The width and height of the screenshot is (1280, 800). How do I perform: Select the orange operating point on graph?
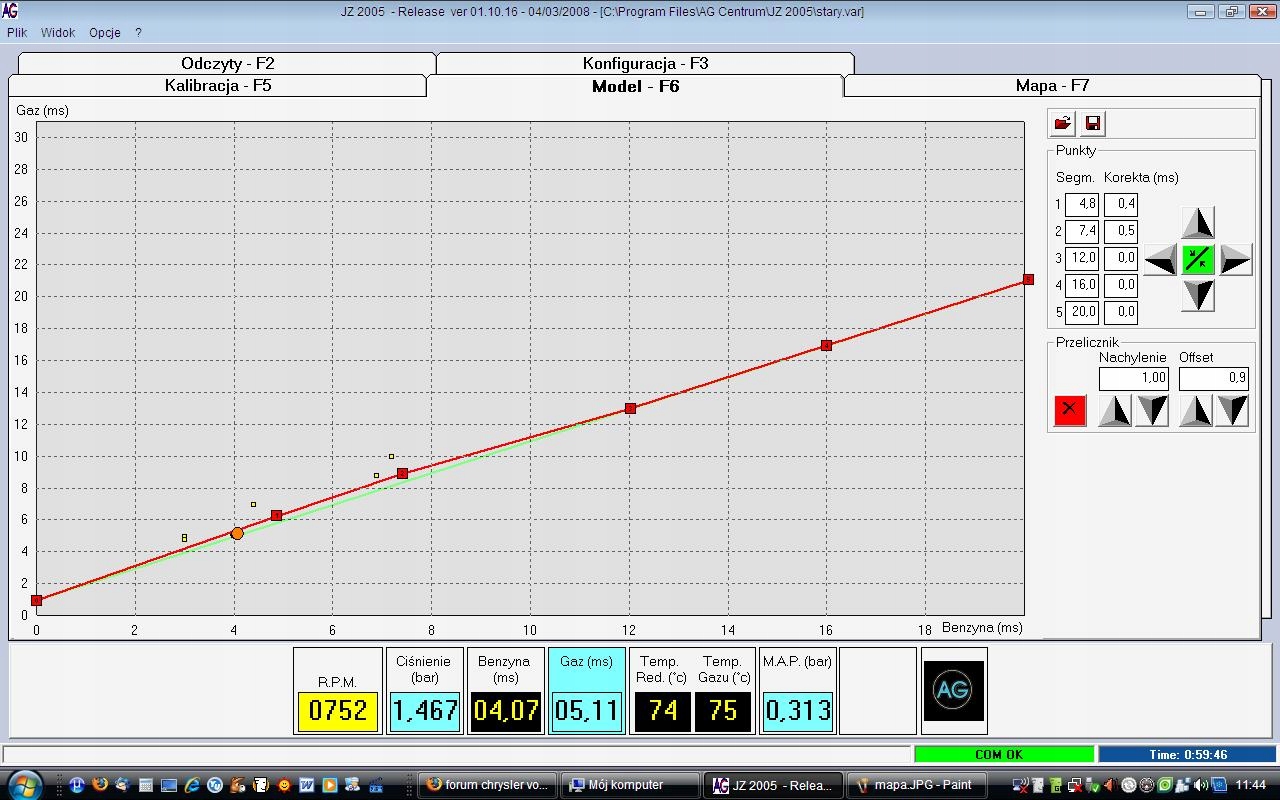[x=237, y=533]
